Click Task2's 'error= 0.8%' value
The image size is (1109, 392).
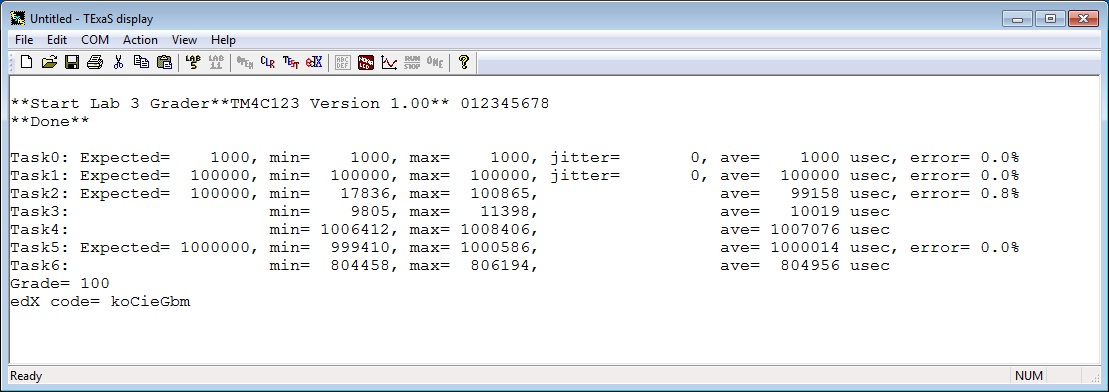[x=965, y=193]
